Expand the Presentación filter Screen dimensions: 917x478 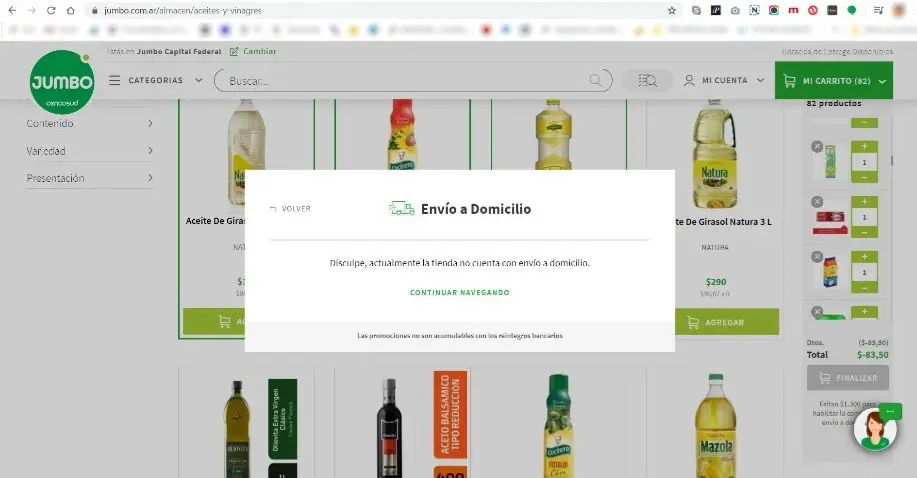click(x=90, y=178)
